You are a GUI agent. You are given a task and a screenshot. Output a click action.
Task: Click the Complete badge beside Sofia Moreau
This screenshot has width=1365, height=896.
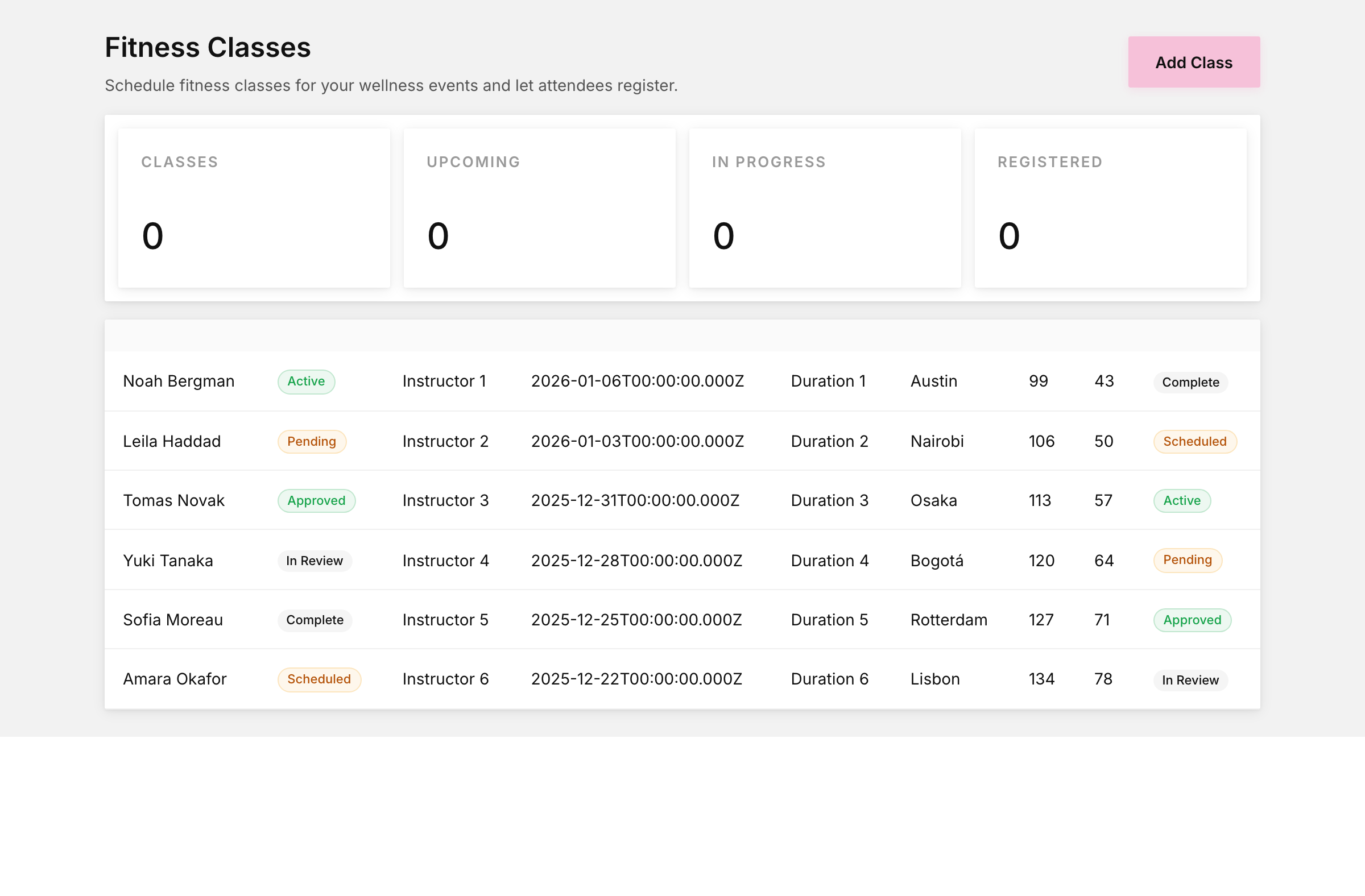(x=315, y=620)
